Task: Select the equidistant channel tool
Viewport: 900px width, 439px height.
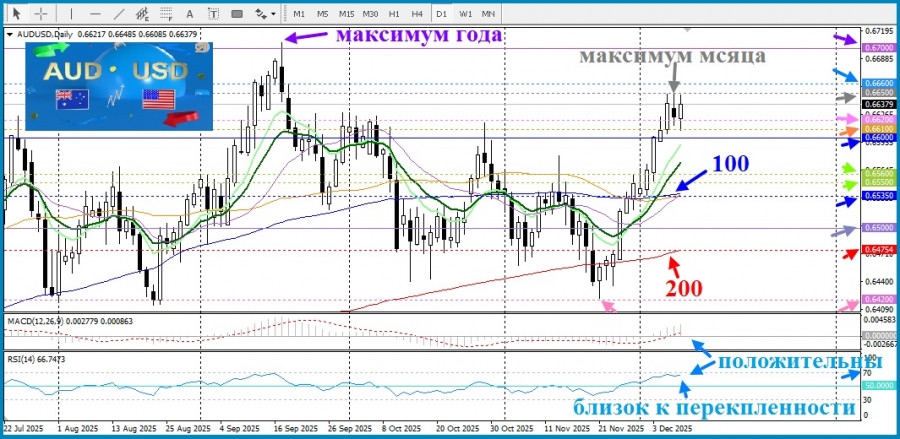Action: tap(143, 13)
